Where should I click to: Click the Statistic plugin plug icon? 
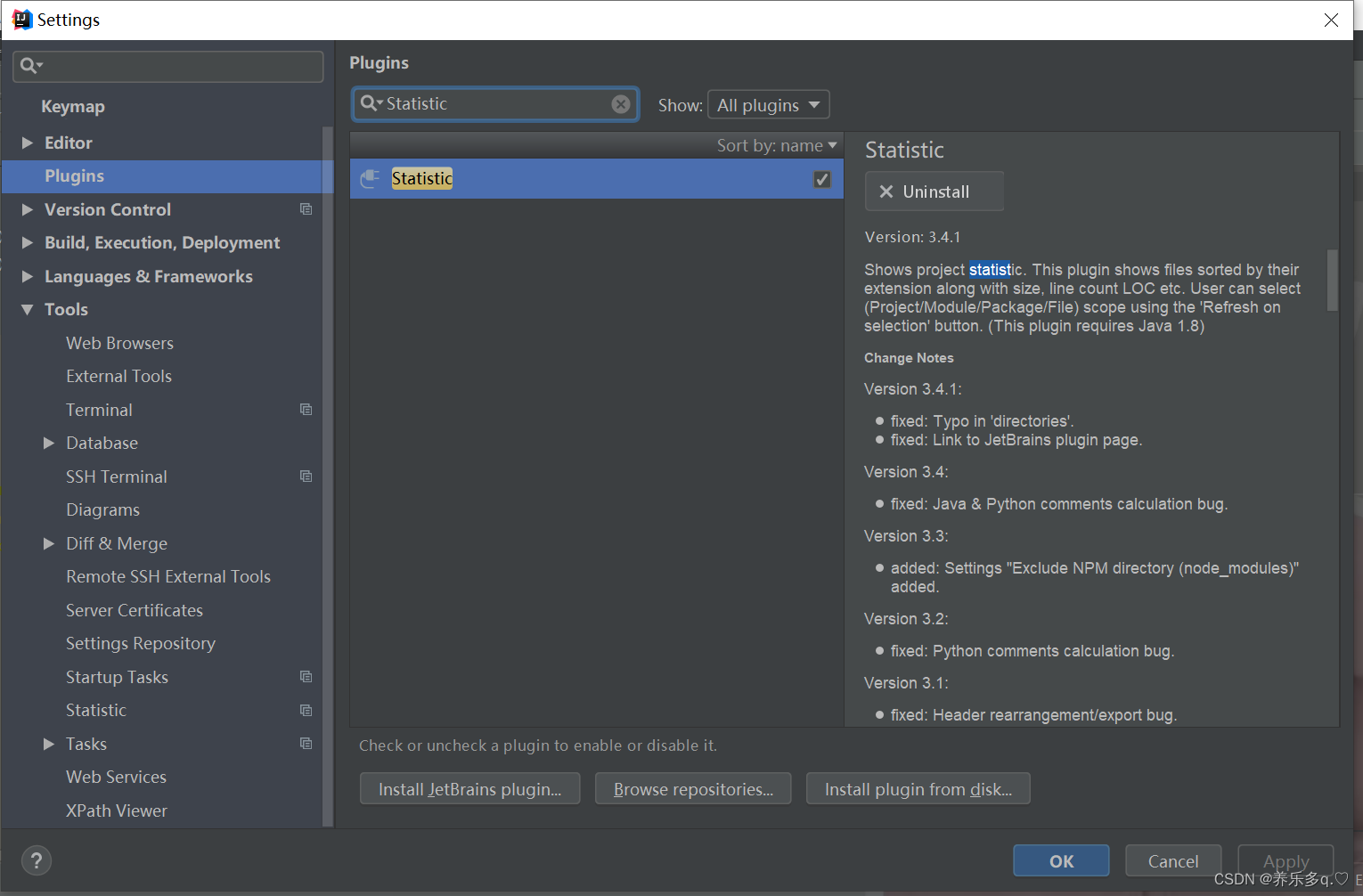[370, 179]
